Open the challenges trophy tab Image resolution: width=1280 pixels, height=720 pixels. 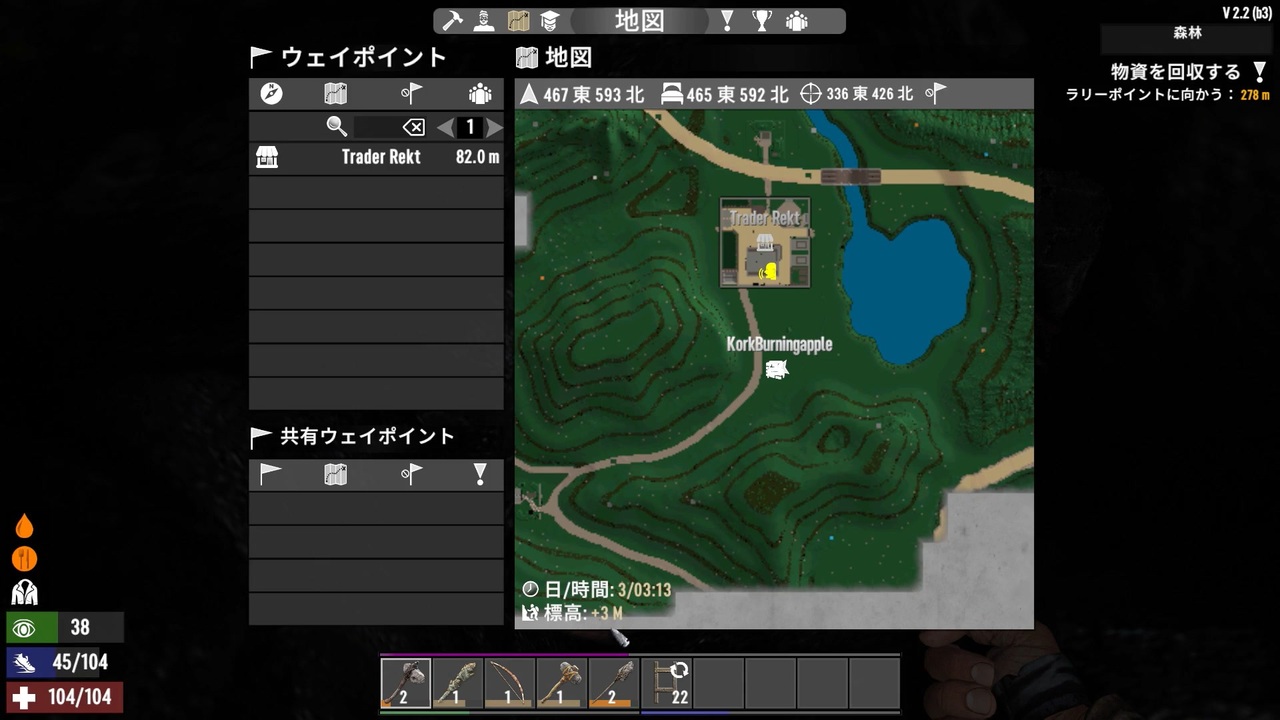(x=762, y=21)
